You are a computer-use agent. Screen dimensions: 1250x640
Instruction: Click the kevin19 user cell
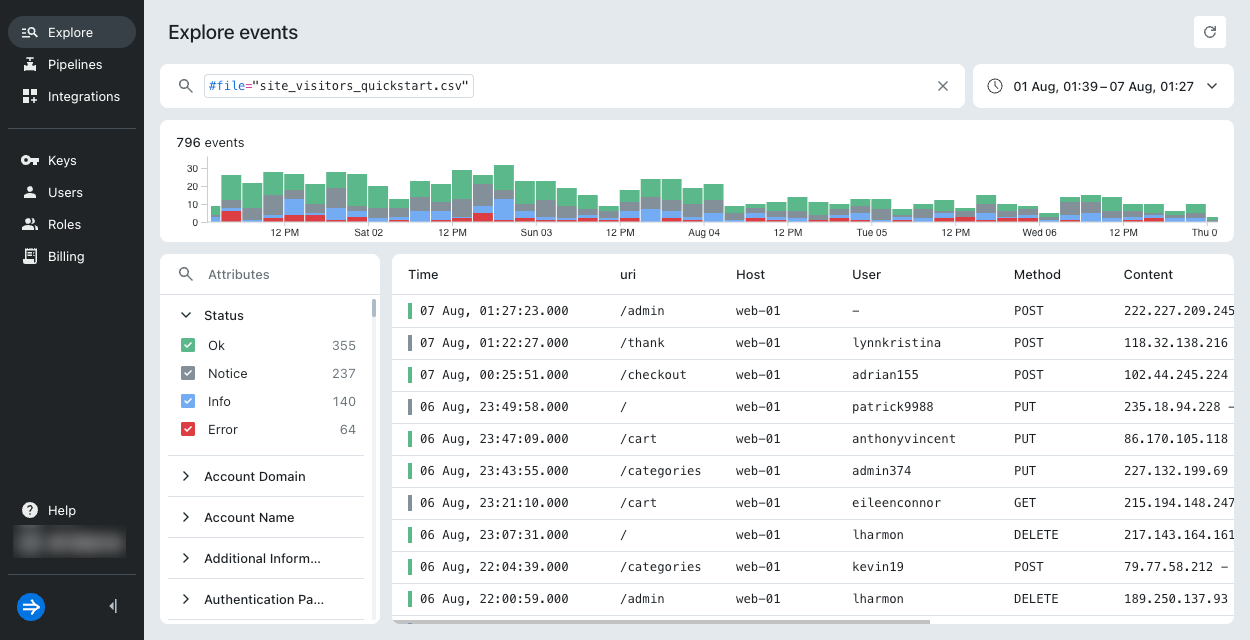(878, 567)
